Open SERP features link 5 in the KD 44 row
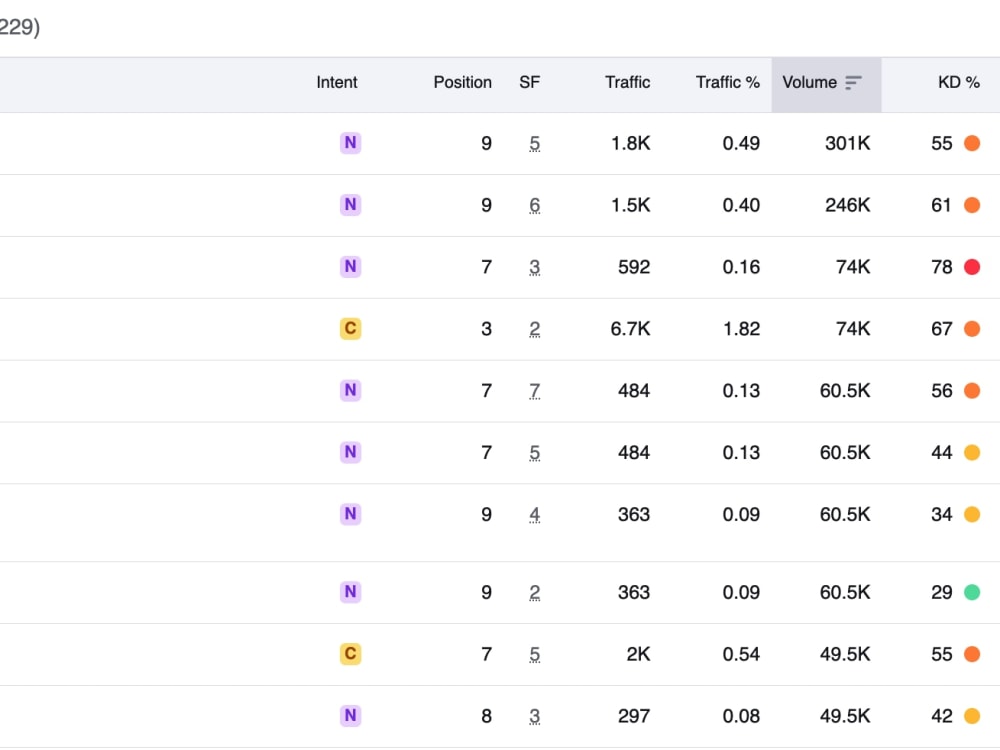The height and width of the screenshot is (750, 1000). (534, 453)
